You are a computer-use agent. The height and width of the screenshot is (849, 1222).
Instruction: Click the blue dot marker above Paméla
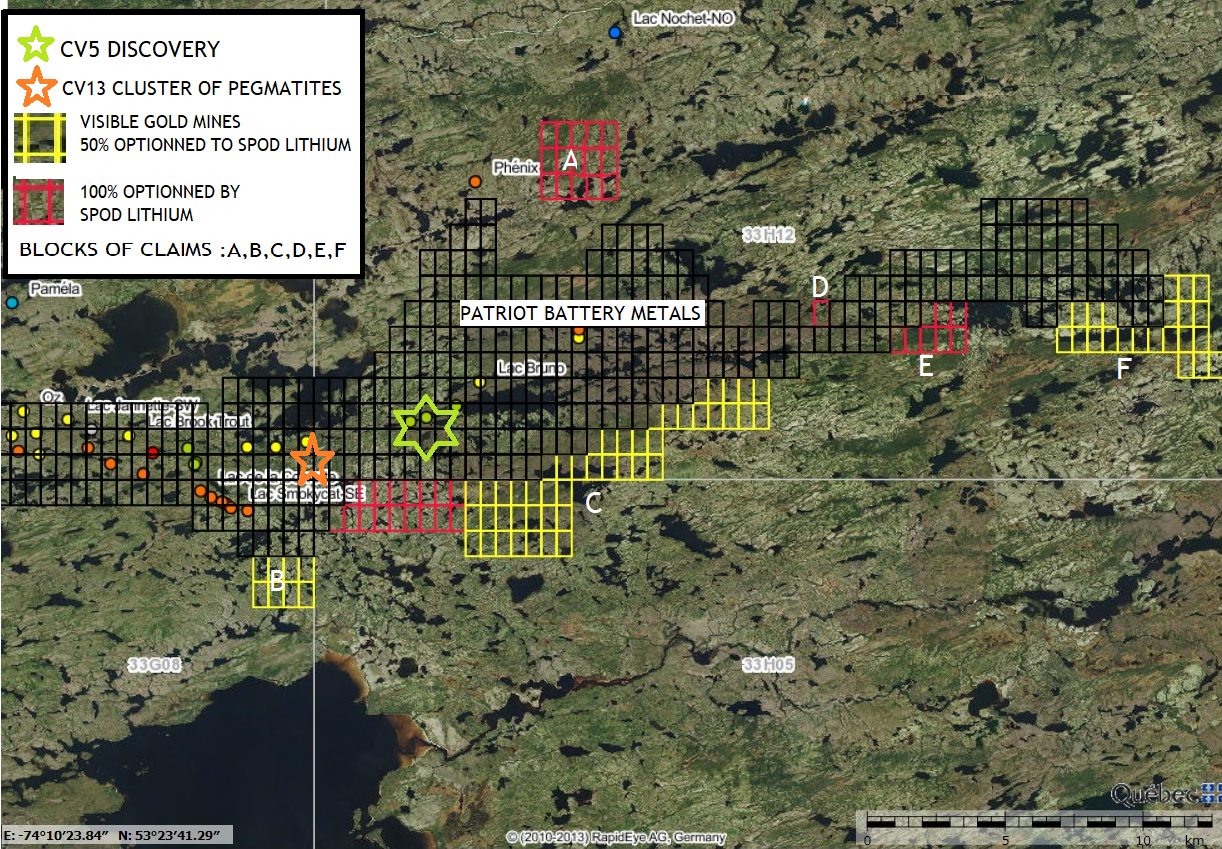pyautogui.click(x=12, y=302)
